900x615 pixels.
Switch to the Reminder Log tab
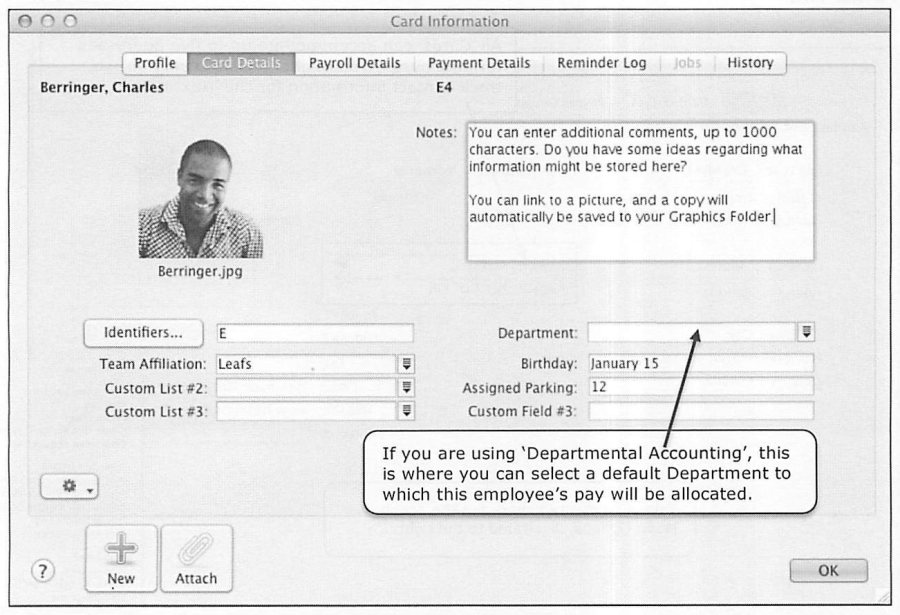click(x=602, y=63)
